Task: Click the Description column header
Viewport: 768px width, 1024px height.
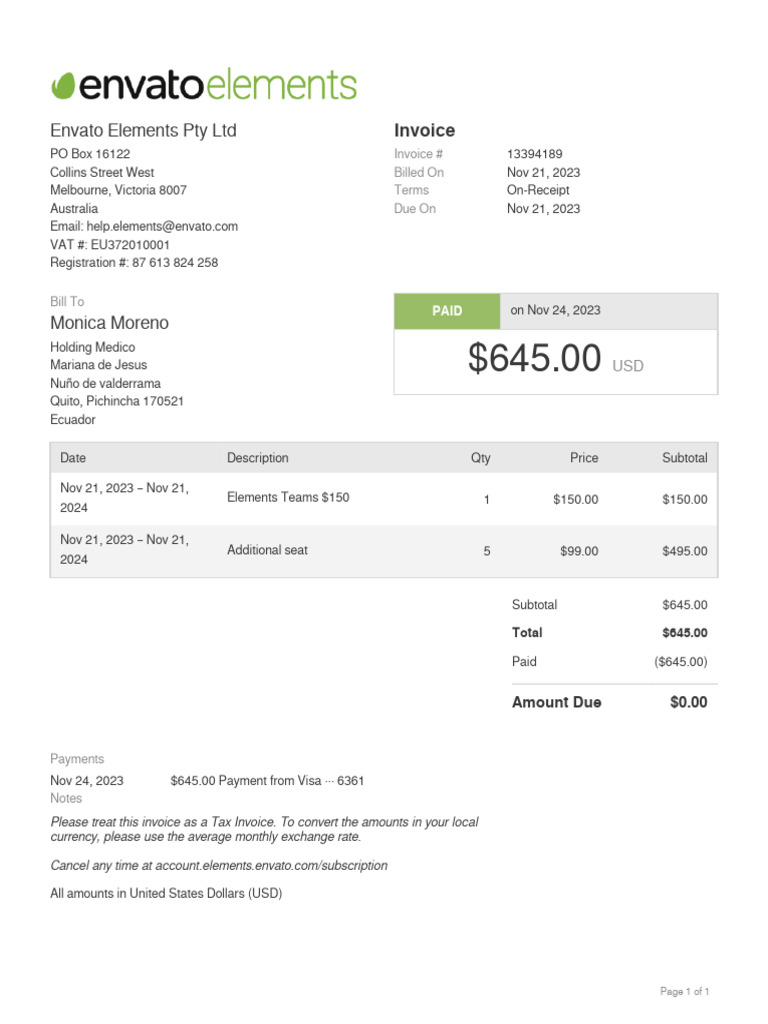Action: point(258,458)
